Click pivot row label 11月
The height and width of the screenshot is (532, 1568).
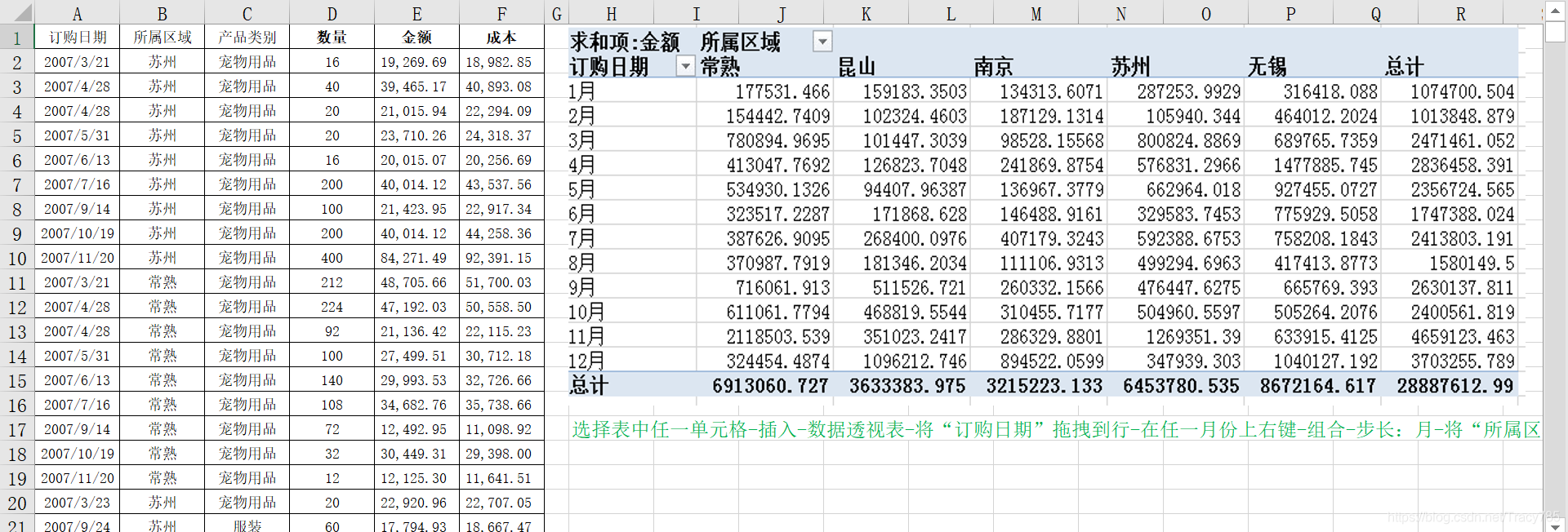(x=587, y=336)
